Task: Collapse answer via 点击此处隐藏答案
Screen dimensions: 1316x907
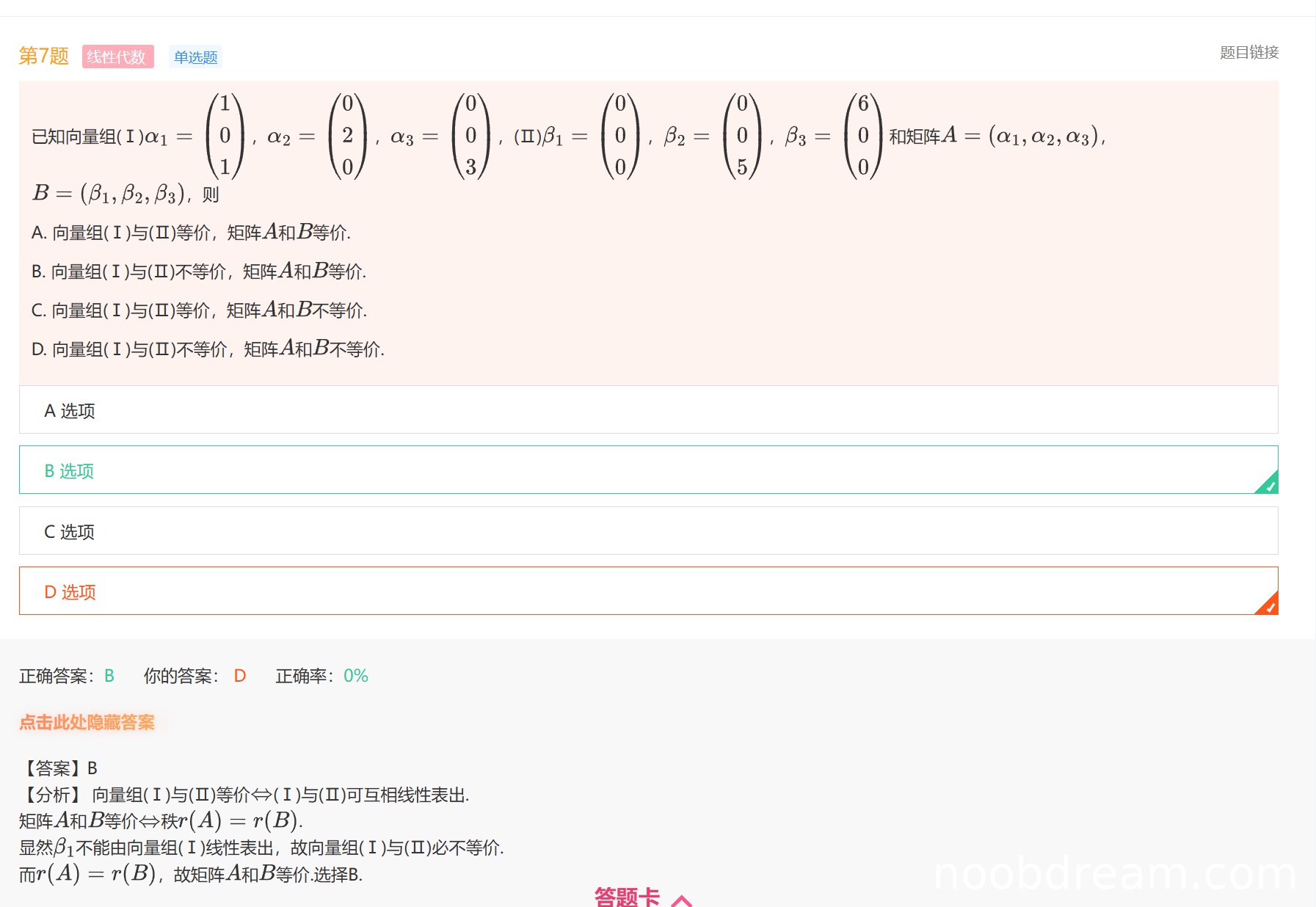Action: click(x=87, y=723)
